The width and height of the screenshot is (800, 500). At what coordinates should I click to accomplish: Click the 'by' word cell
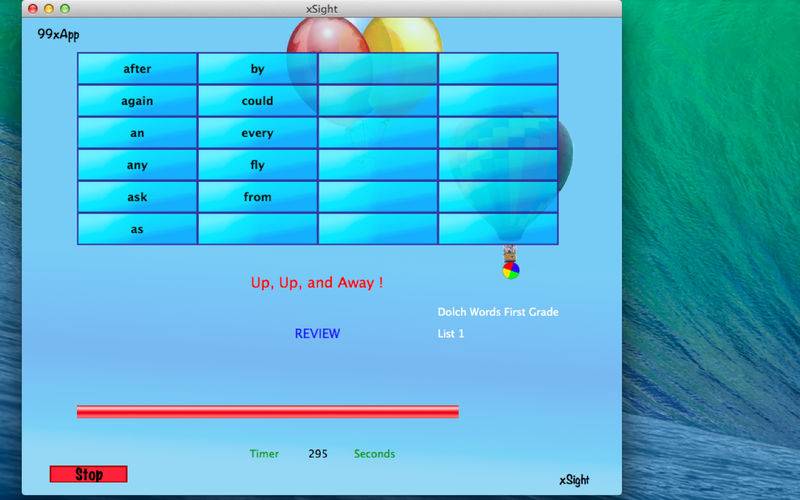pos(258,68)
